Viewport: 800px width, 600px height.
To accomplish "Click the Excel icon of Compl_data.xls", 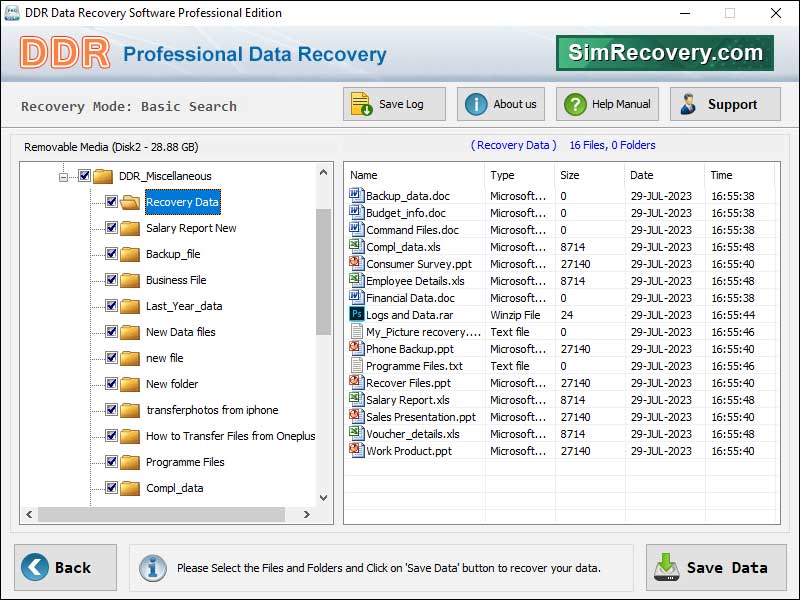I will coord(356,245).
